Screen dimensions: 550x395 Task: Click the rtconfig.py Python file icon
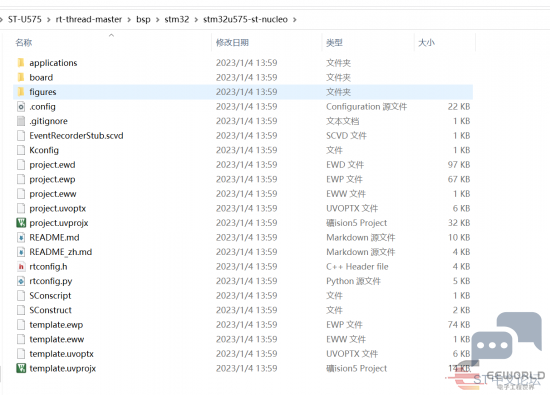21,281
